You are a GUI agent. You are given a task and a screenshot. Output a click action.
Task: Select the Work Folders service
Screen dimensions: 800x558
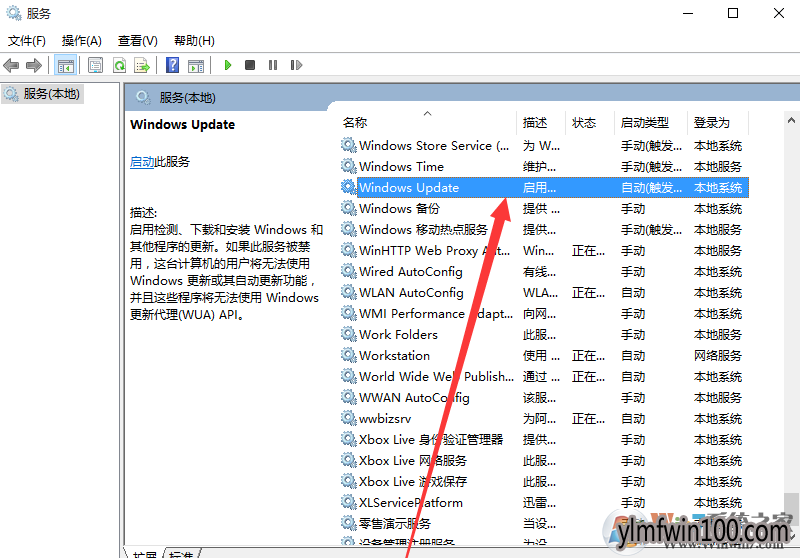click(544, 335)
